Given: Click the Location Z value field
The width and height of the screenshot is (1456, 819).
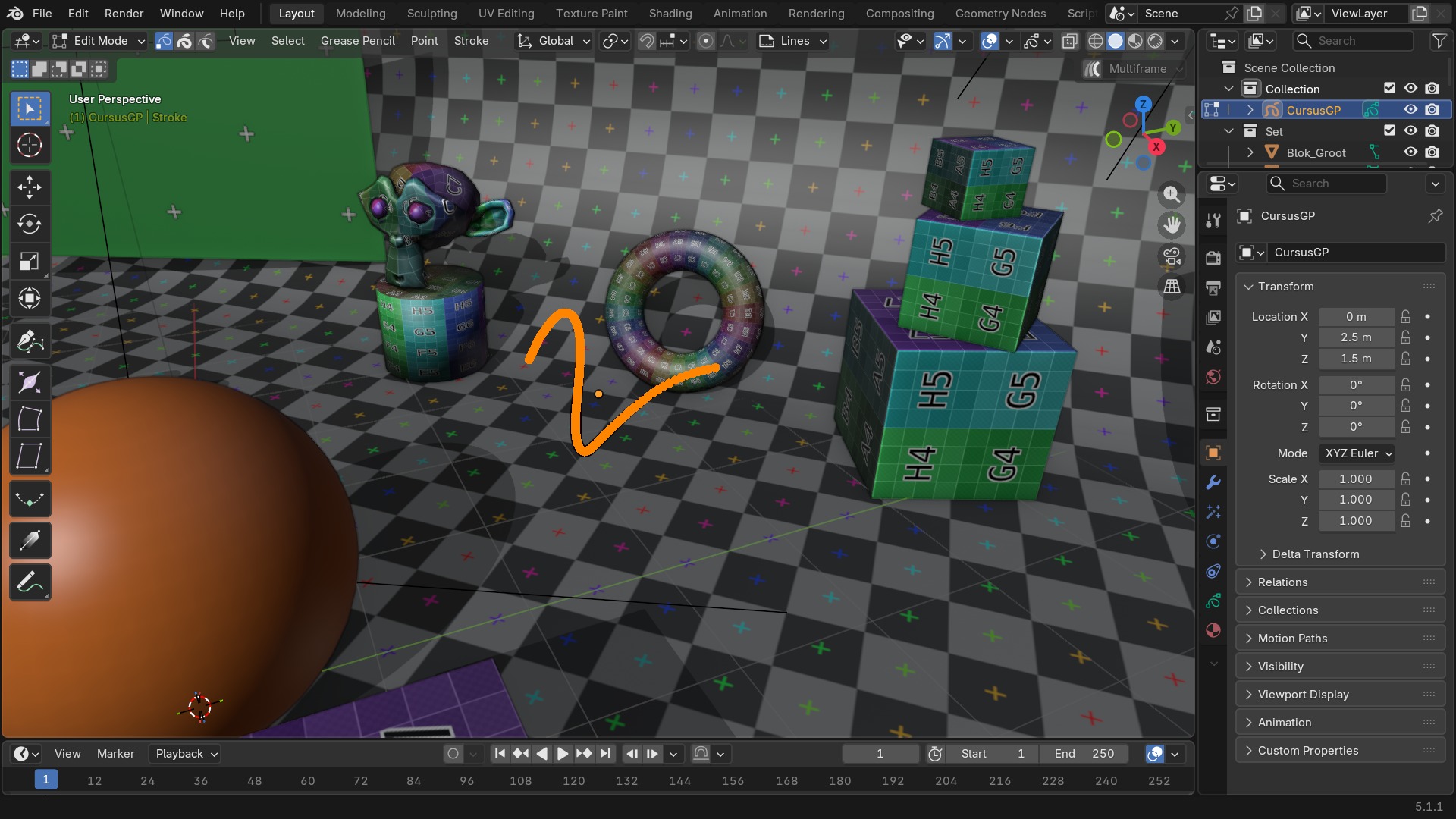Looking at the screenshot, I should point(1356,359).
